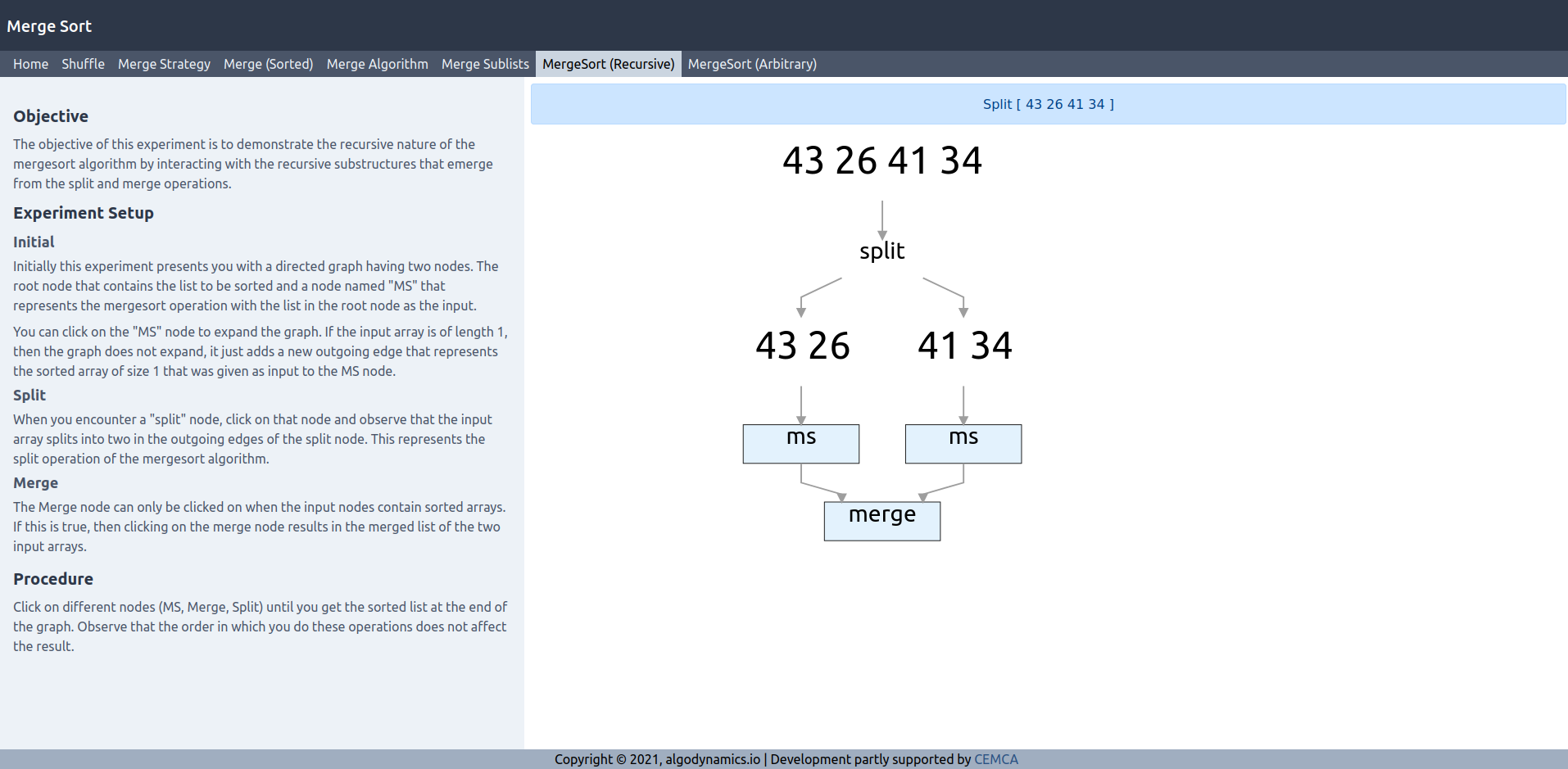
Task: Select the Merge (Sorted) tab
Action: click(x=268, y=64)
